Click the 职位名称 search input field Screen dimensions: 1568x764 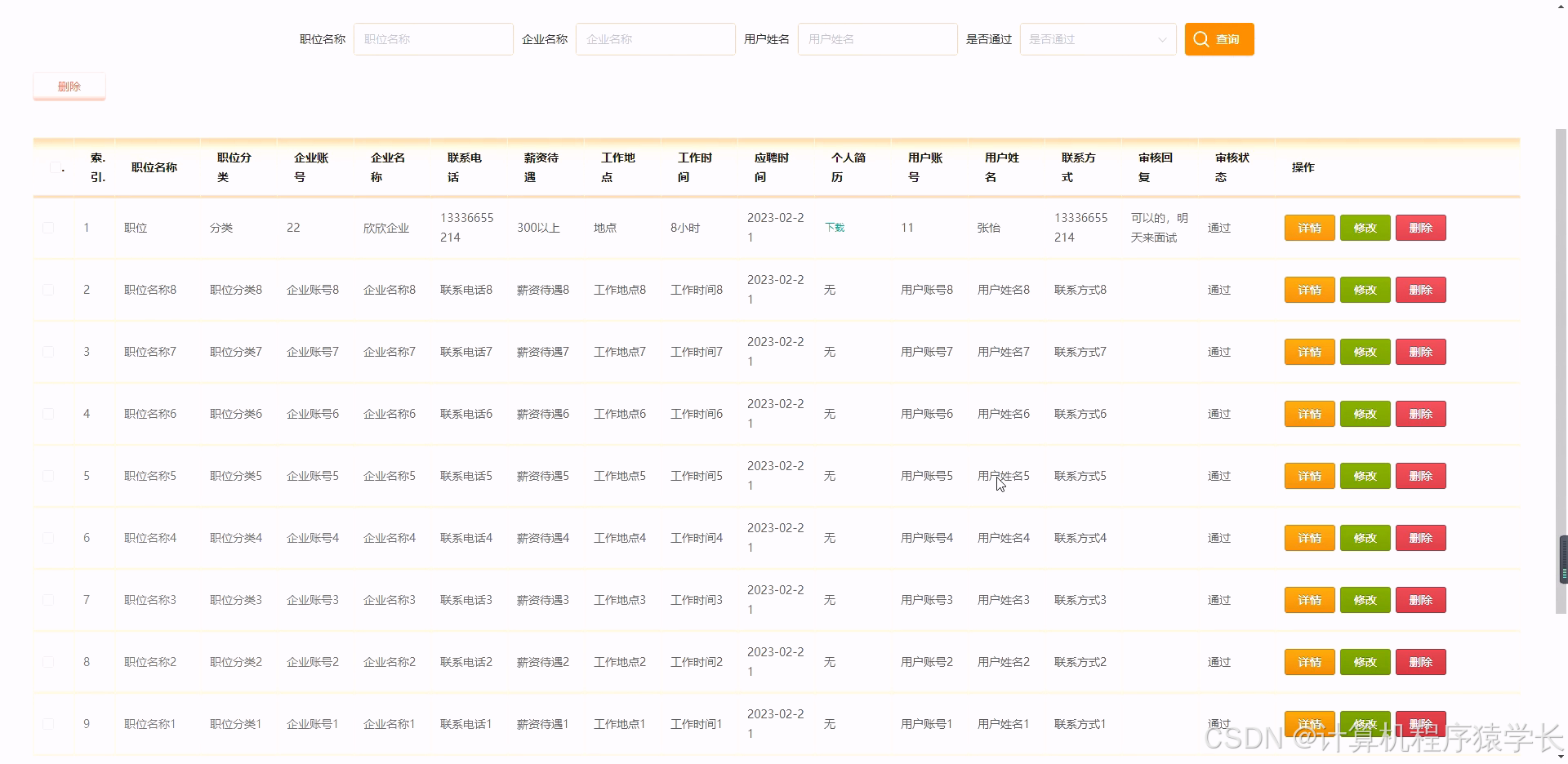433,39
